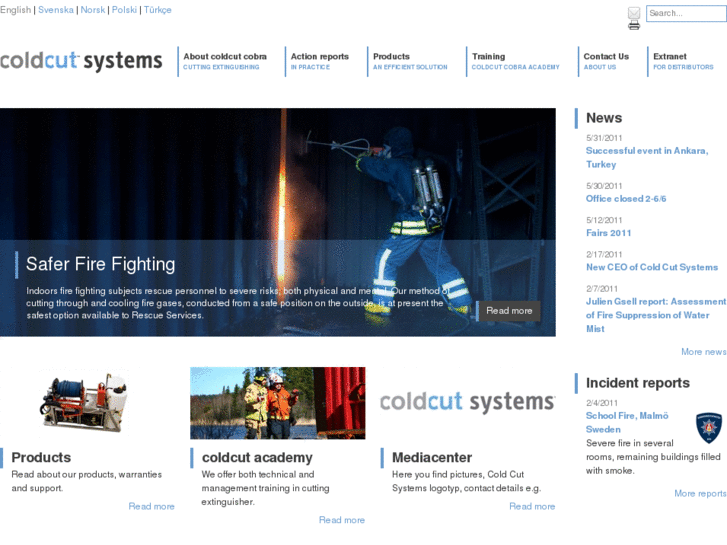This screenshot has width=727, height=545.
Task: Open New CEO of Cold Cut Systems
Action: 651,267
